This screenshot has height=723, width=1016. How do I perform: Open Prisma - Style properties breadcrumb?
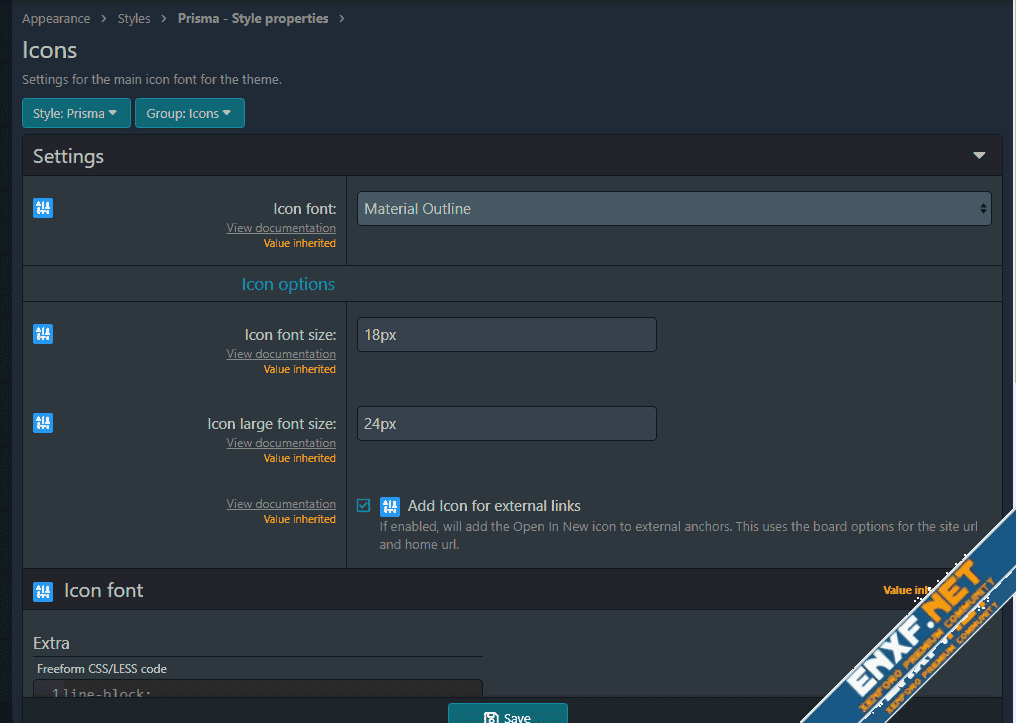tap(253, 19)
